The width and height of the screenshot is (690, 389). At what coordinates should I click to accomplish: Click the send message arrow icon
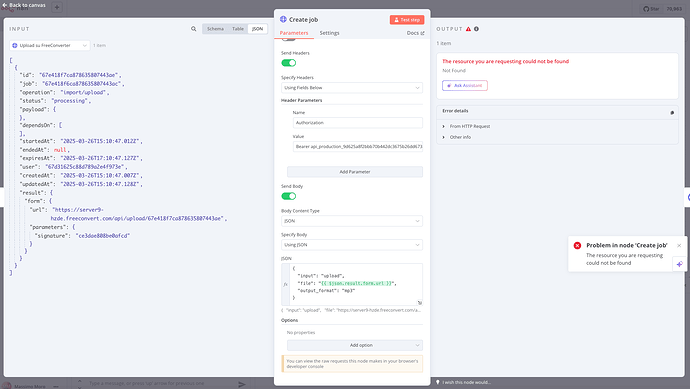click(x=242, y=384)
